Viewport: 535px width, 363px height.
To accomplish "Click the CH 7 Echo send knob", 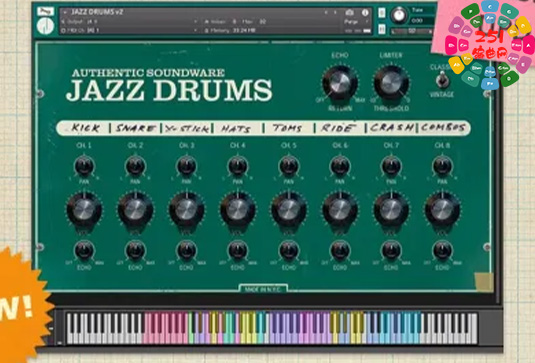I will 391,251.
